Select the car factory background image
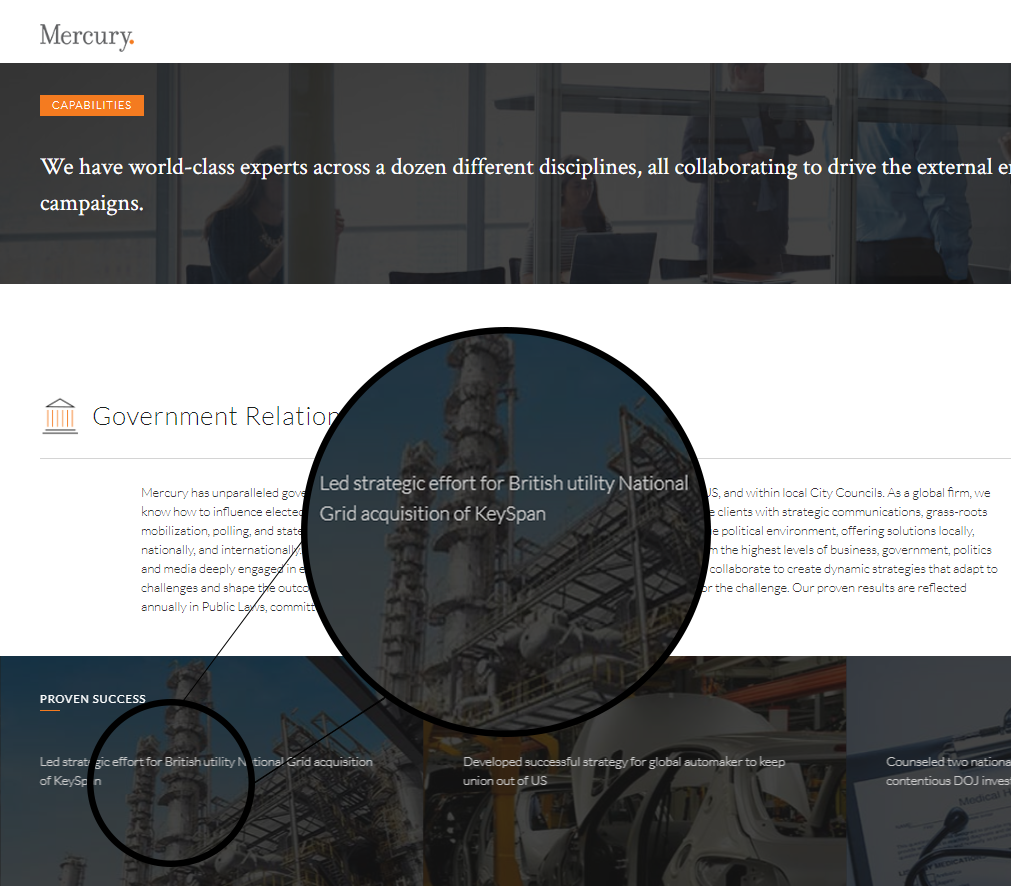Image resolution: width=1011 pixels, height=886 pixels. (640, 830)
